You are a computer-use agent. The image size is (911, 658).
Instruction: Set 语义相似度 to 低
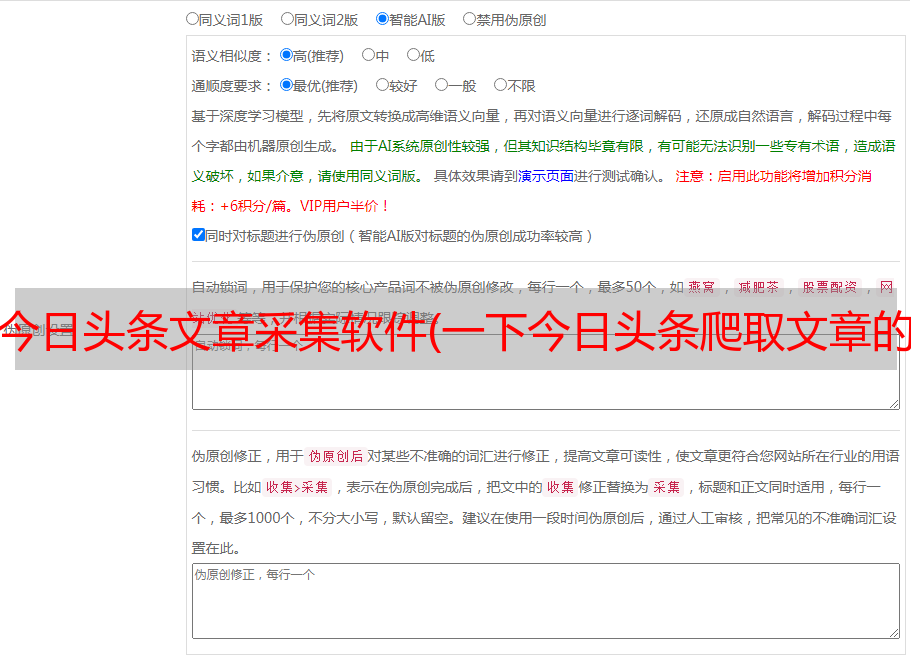click(413, 55)
